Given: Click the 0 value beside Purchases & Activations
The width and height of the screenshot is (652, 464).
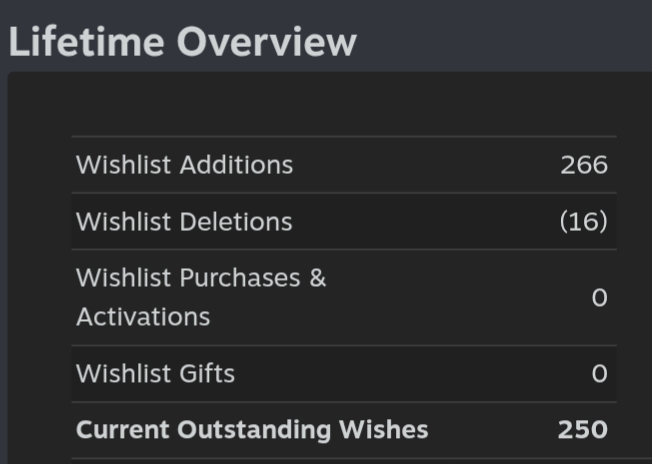Looking at the screenshot, I should click(599, 298).
